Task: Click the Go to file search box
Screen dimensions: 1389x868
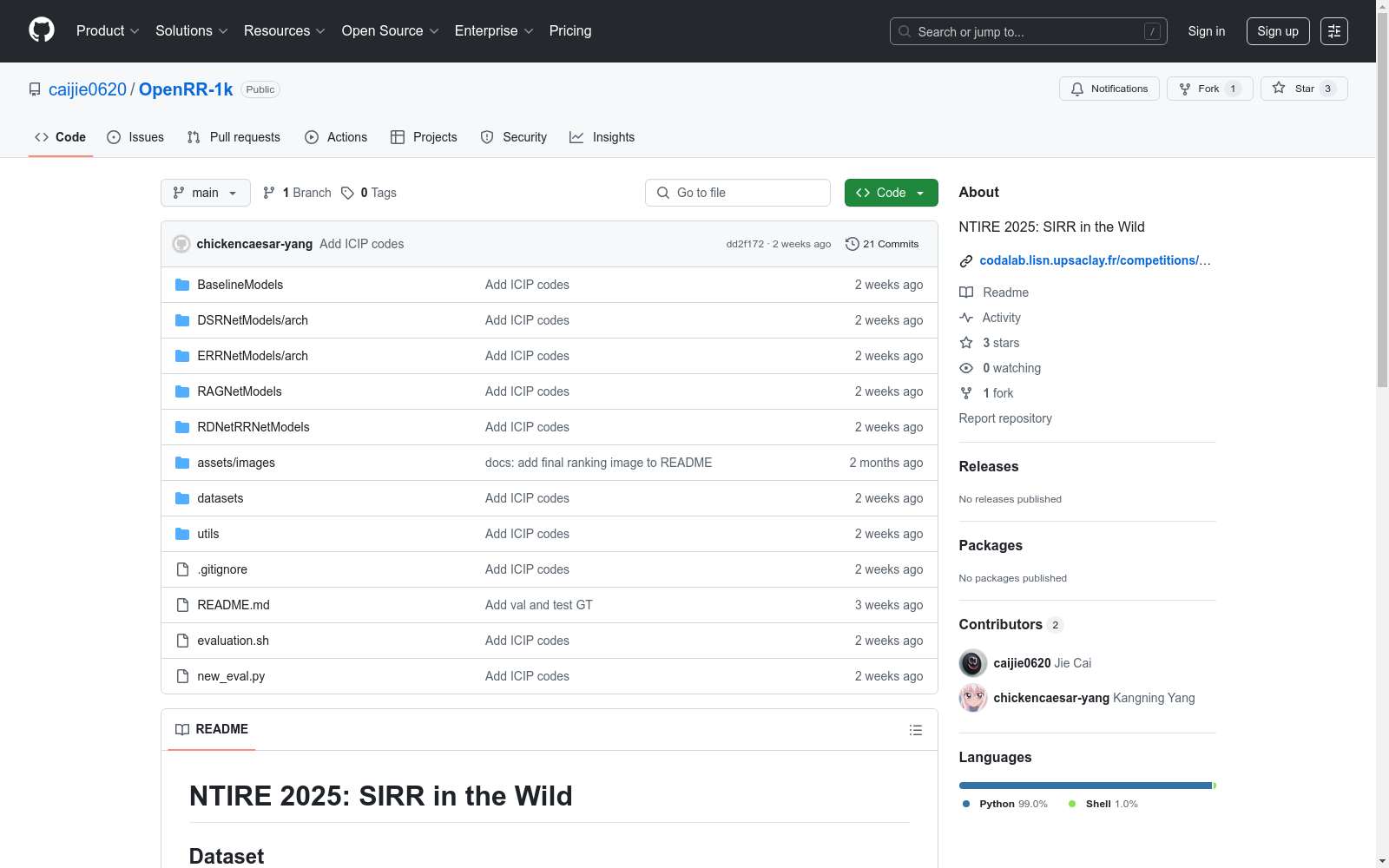Action: (738, 193)
